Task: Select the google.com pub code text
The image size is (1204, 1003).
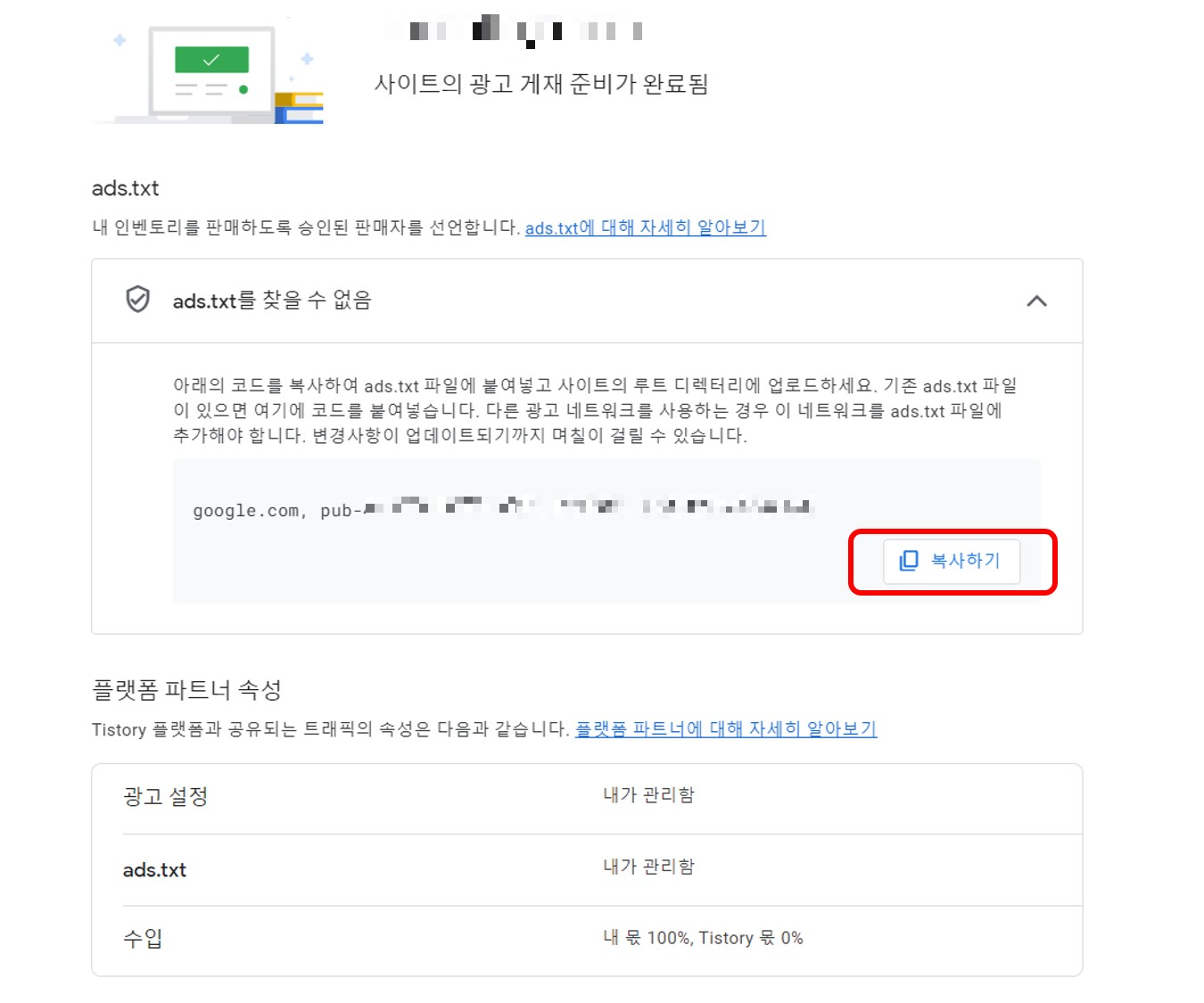Action: click(499, 508)
